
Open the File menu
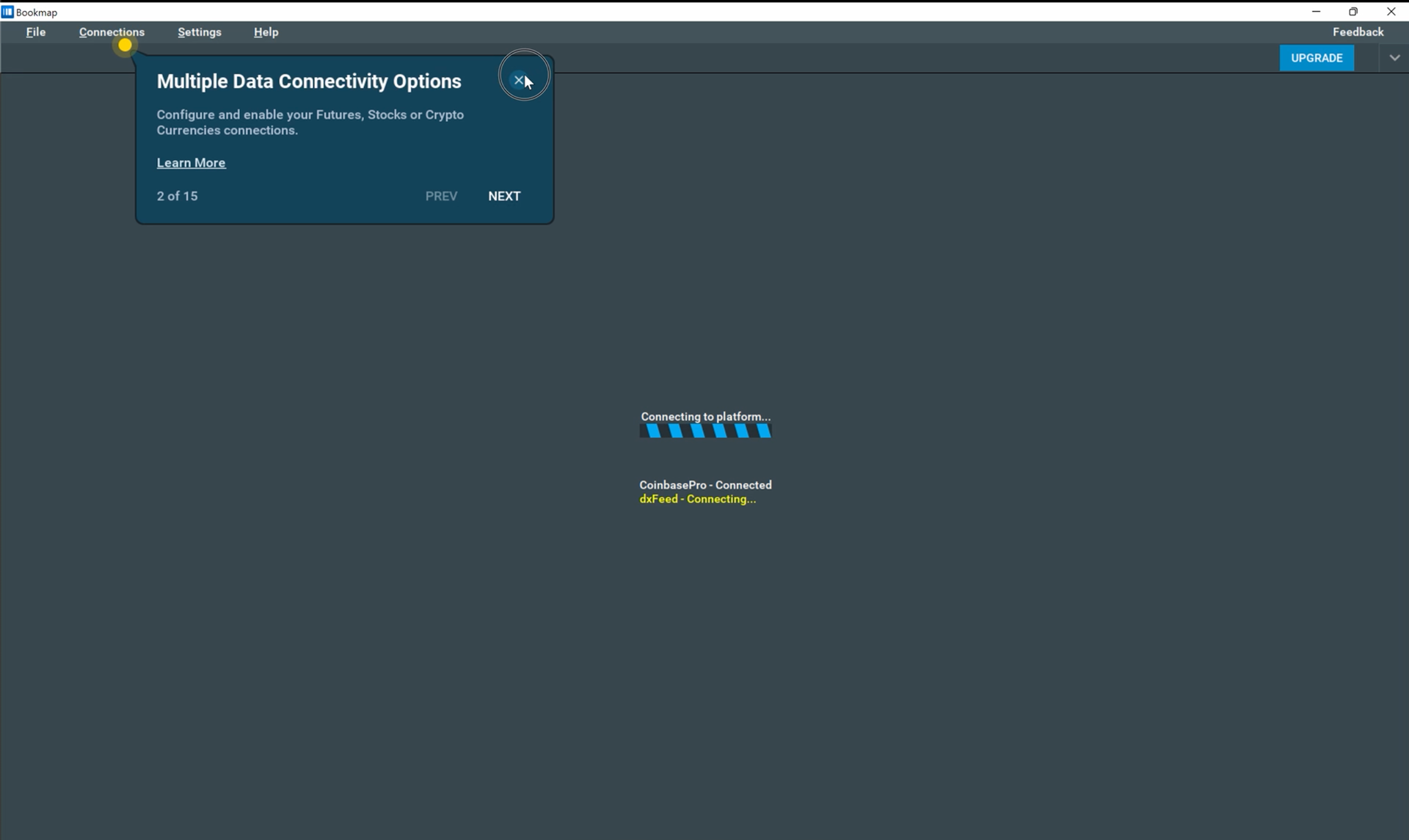click(35, 32)
